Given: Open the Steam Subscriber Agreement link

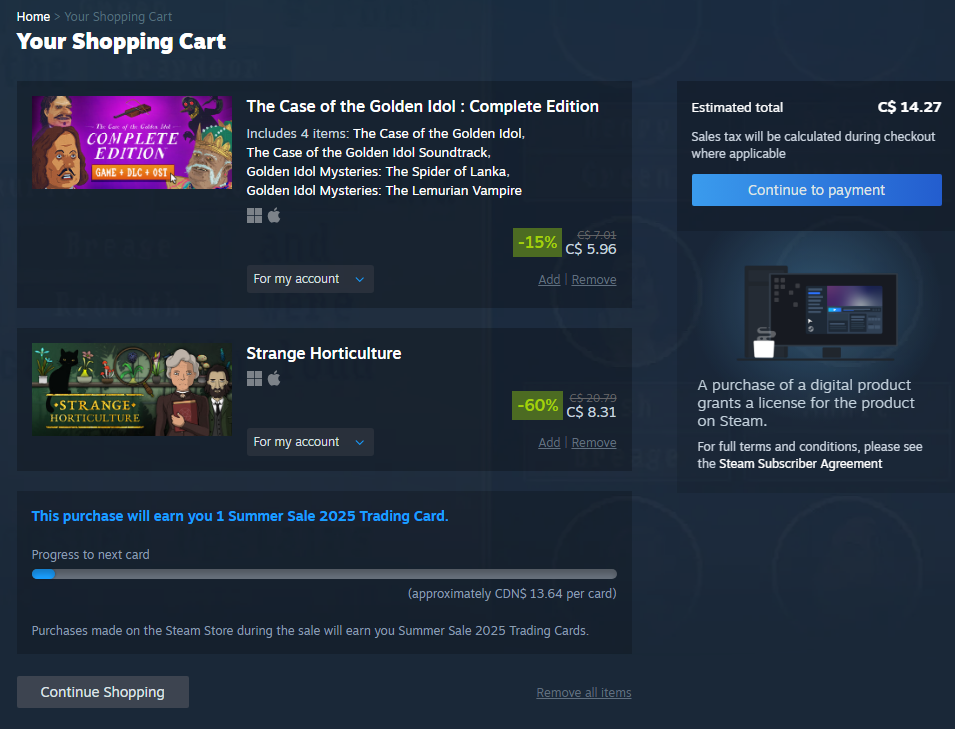Looking at the screenshot, I should (x=800, y=463).
